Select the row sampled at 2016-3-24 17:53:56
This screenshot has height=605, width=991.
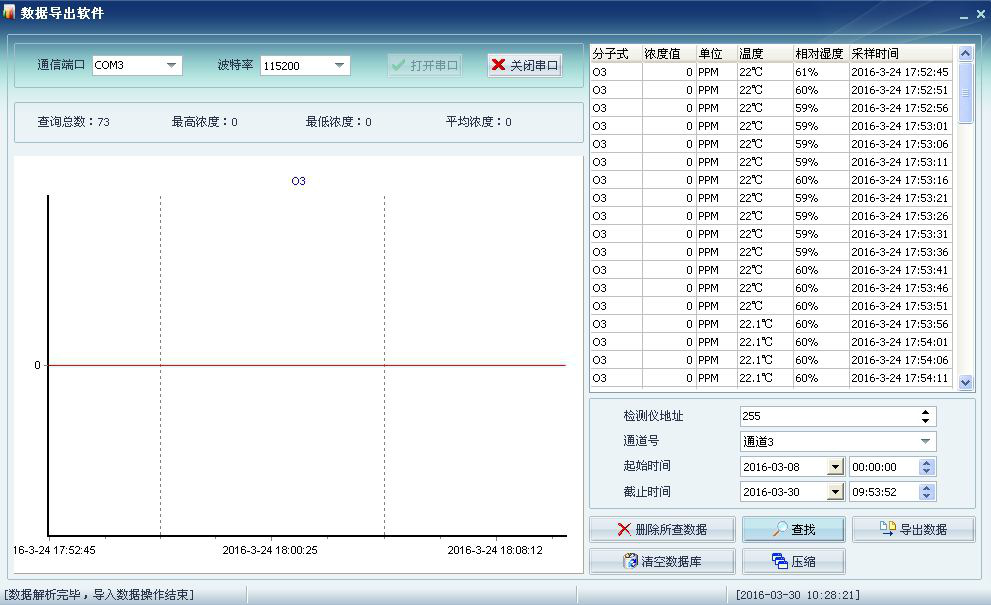point(771,324)
